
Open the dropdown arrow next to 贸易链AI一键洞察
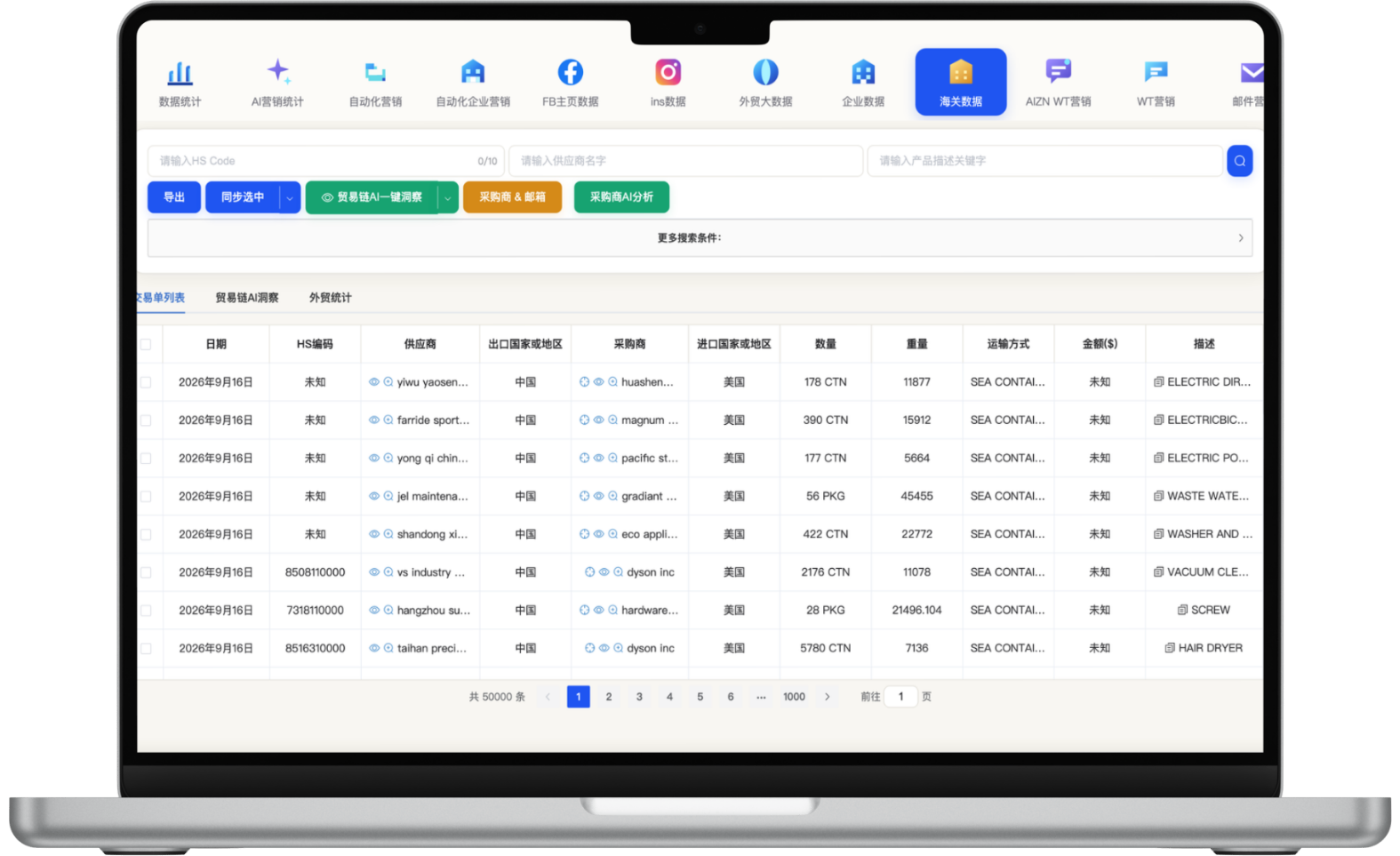[x=448, y=197]
